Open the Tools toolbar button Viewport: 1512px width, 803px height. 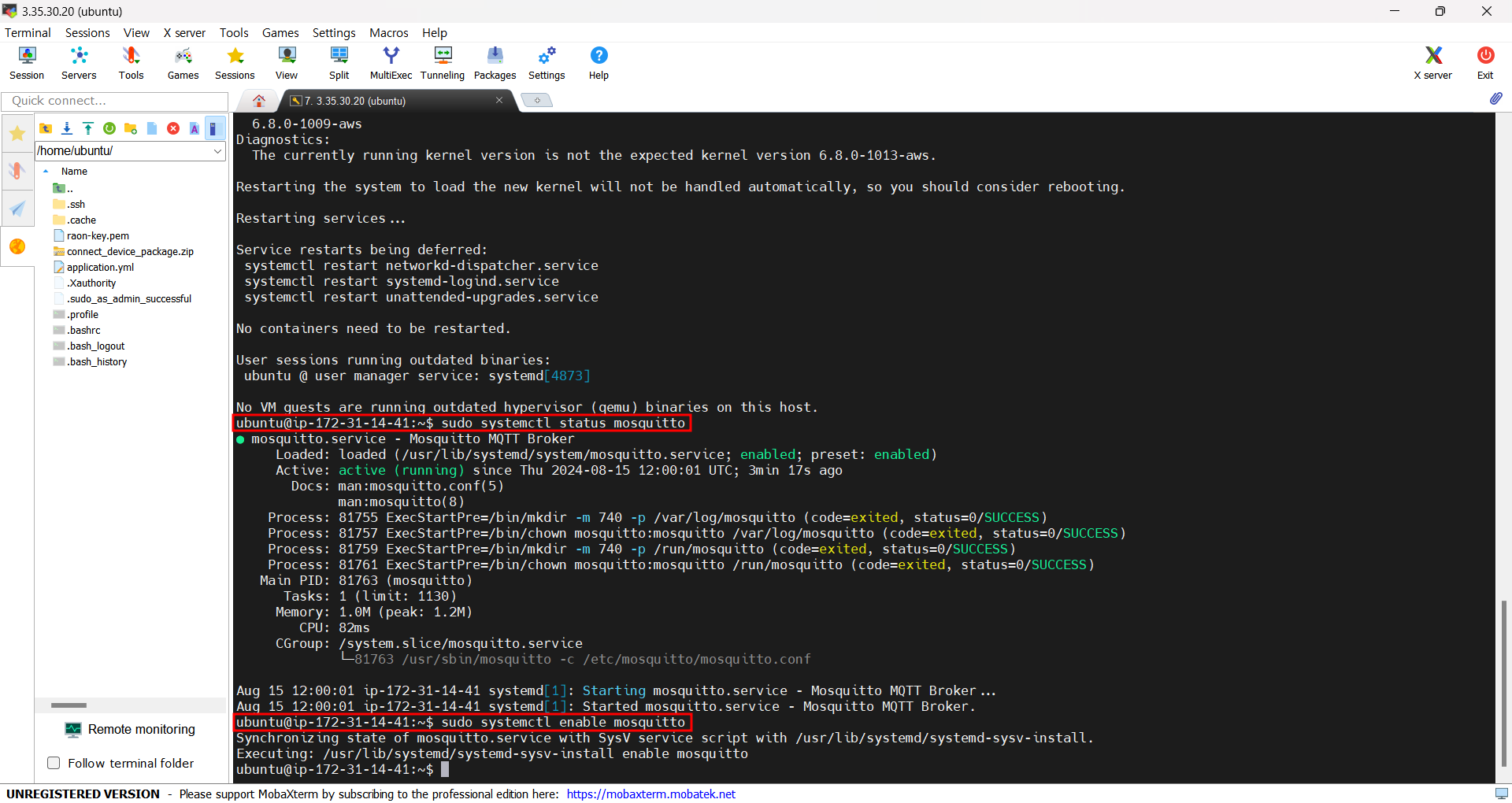(131, 63)
